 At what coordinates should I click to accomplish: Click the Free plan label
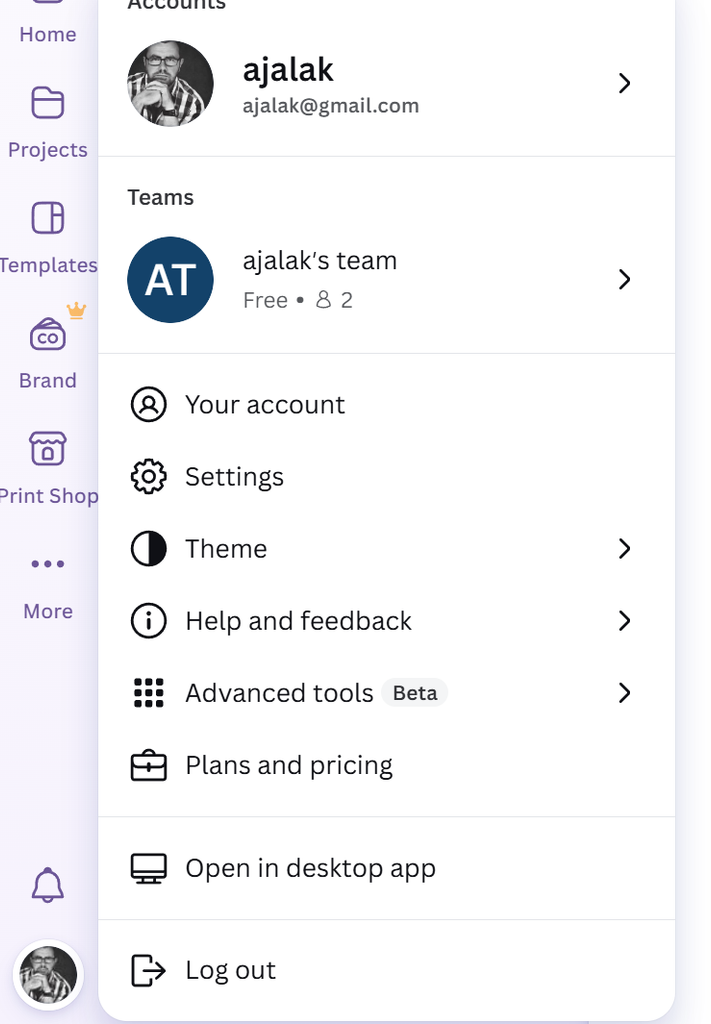point(265,300)
